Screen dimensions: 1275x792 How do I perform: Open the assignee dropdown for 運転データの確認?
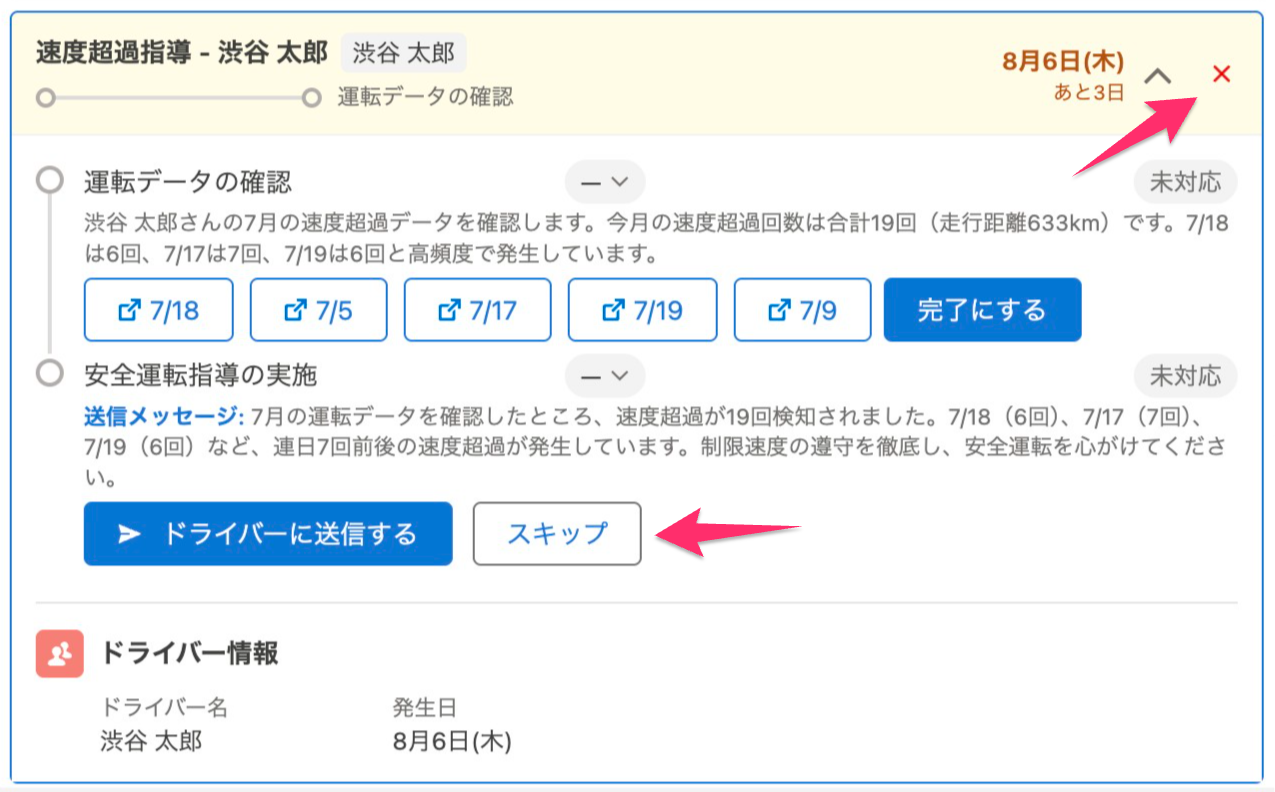pos(605,182)
